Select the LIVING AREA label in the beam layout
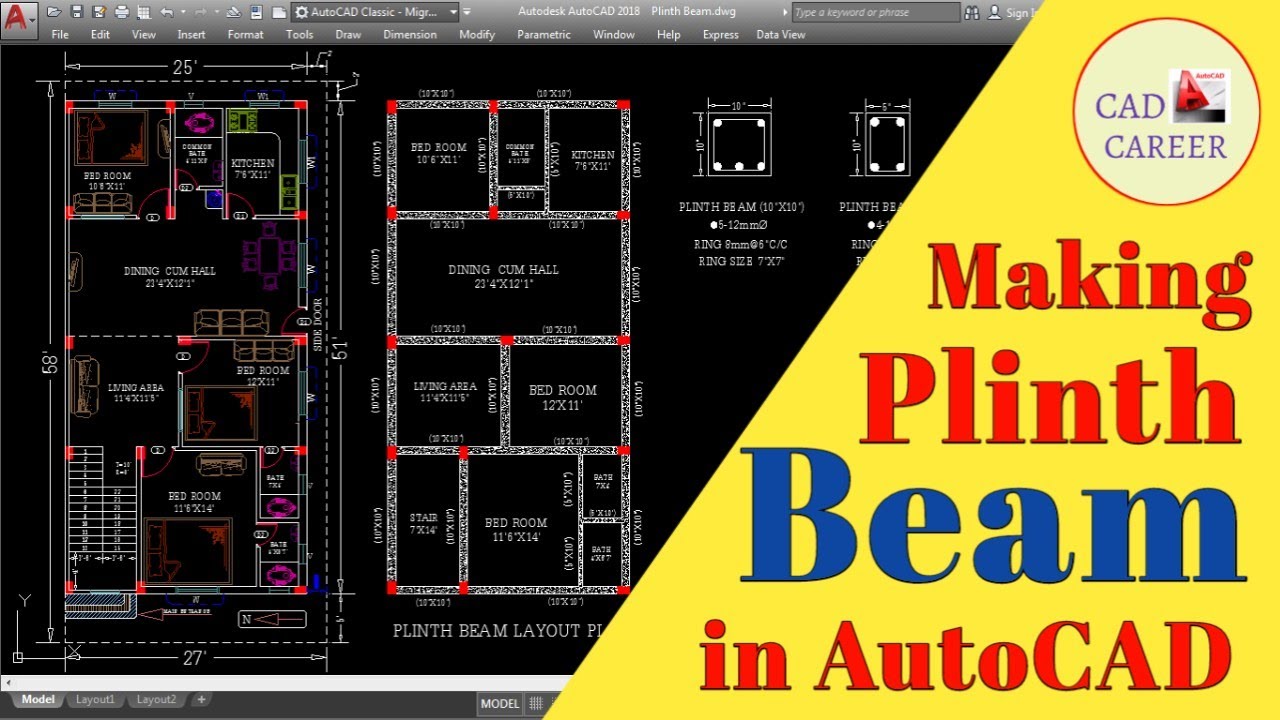This screenshot has width=1280, height=720. pos(445,392)
